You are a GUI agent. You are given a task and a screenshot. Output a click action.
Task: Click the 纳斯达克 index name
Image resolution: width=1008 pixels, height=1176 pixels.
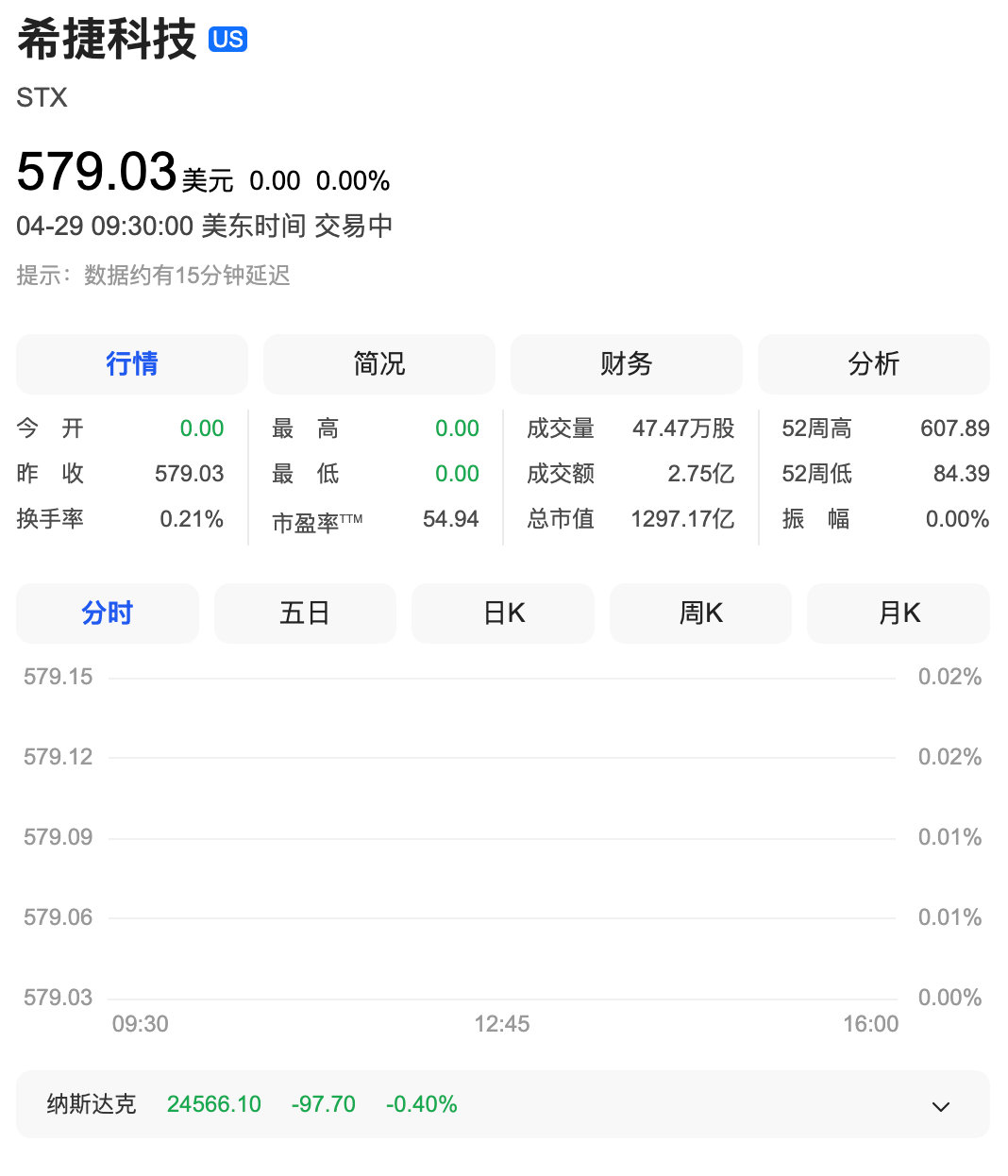tap(91, 1104)
